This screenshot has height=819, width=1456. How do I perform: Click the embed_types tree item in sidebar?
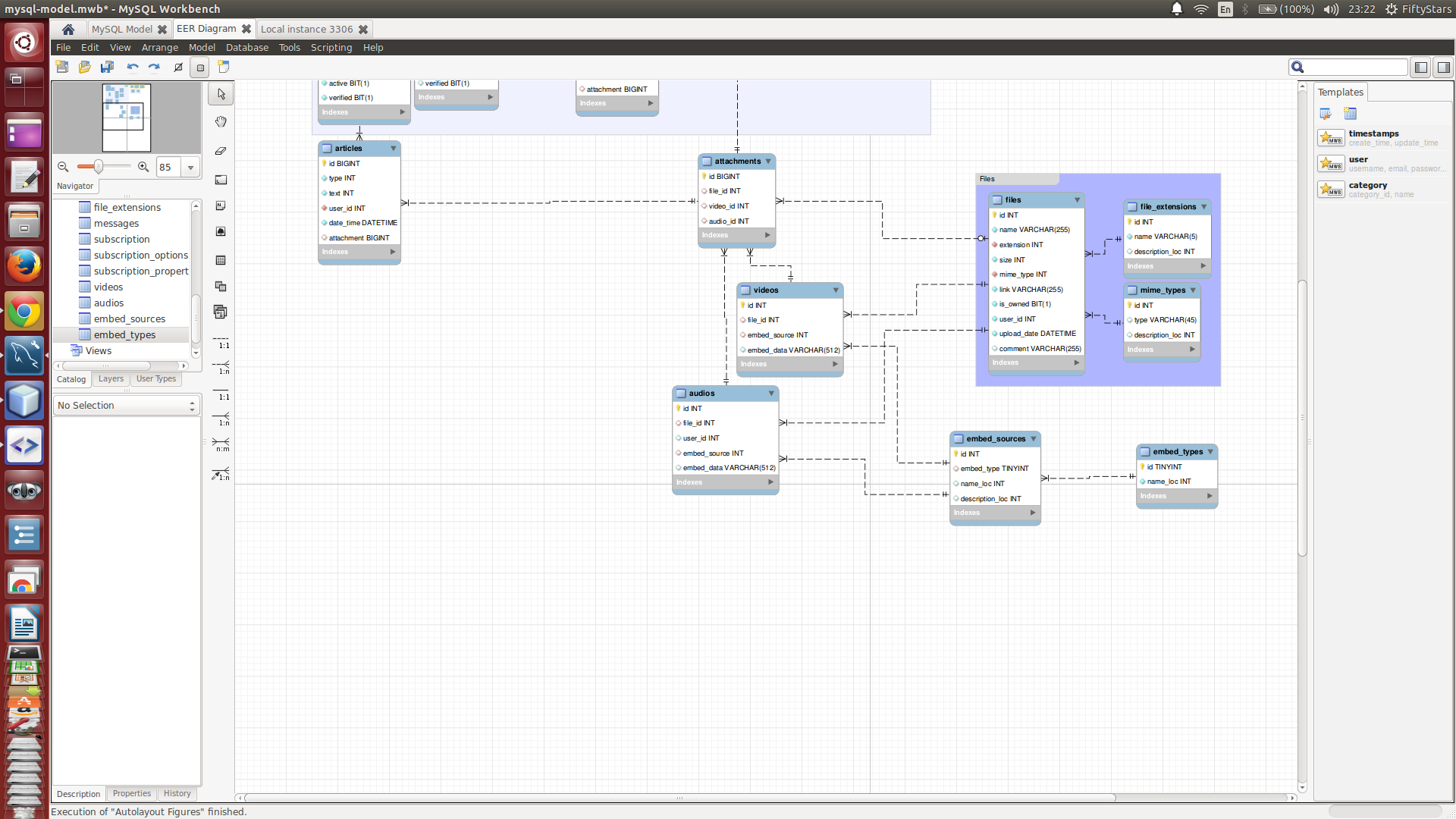click(124, 334)
